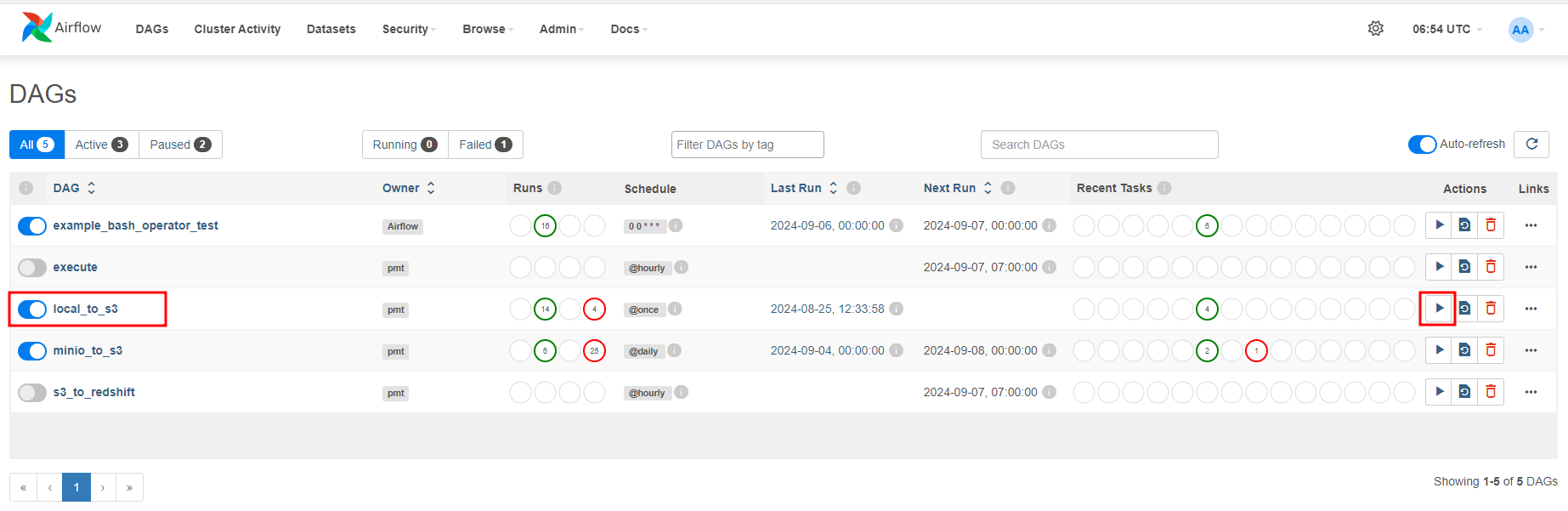Expand the Docs menu
Screen dimensions: 1568x511
coord(629,29)
